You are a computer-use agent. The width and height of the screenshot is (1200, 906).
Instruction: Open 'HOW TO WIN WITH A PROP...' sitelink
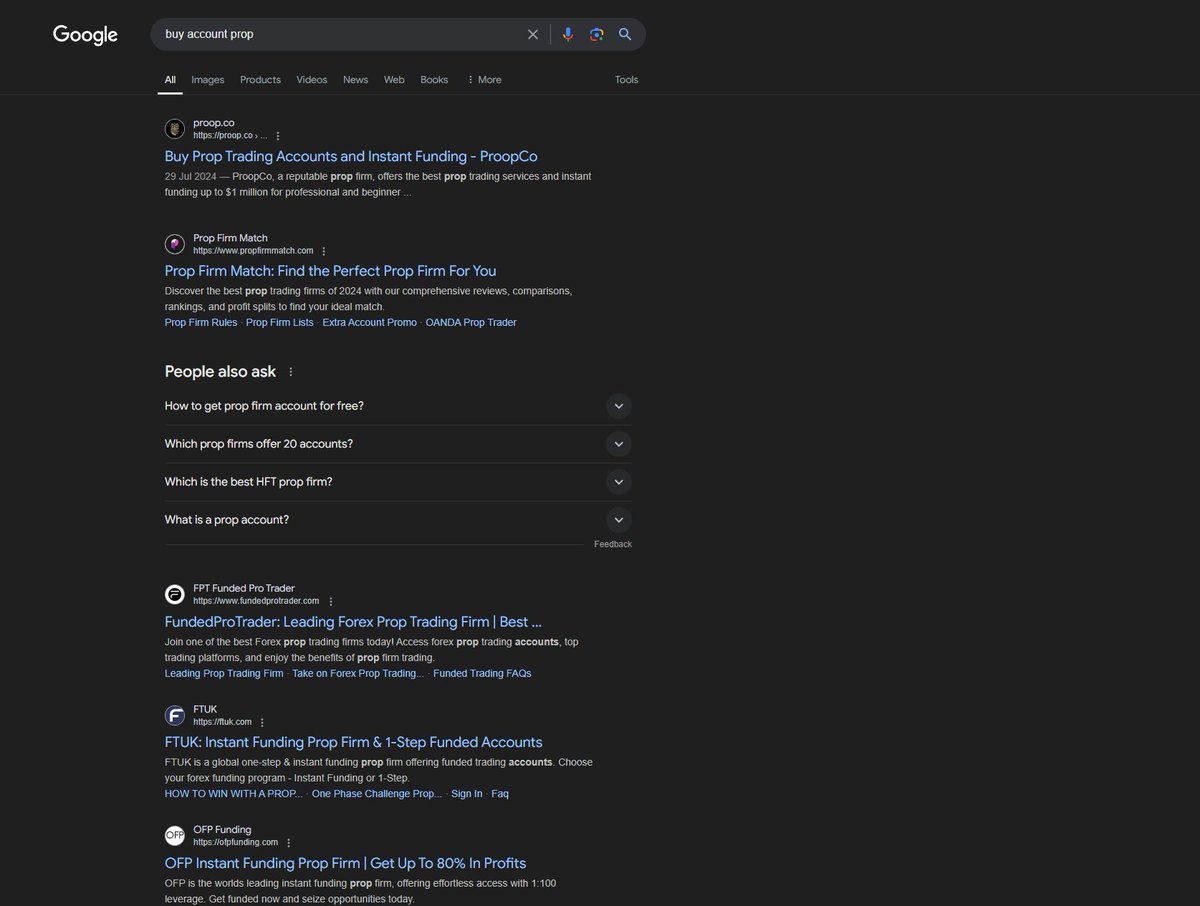coord(233,794)
